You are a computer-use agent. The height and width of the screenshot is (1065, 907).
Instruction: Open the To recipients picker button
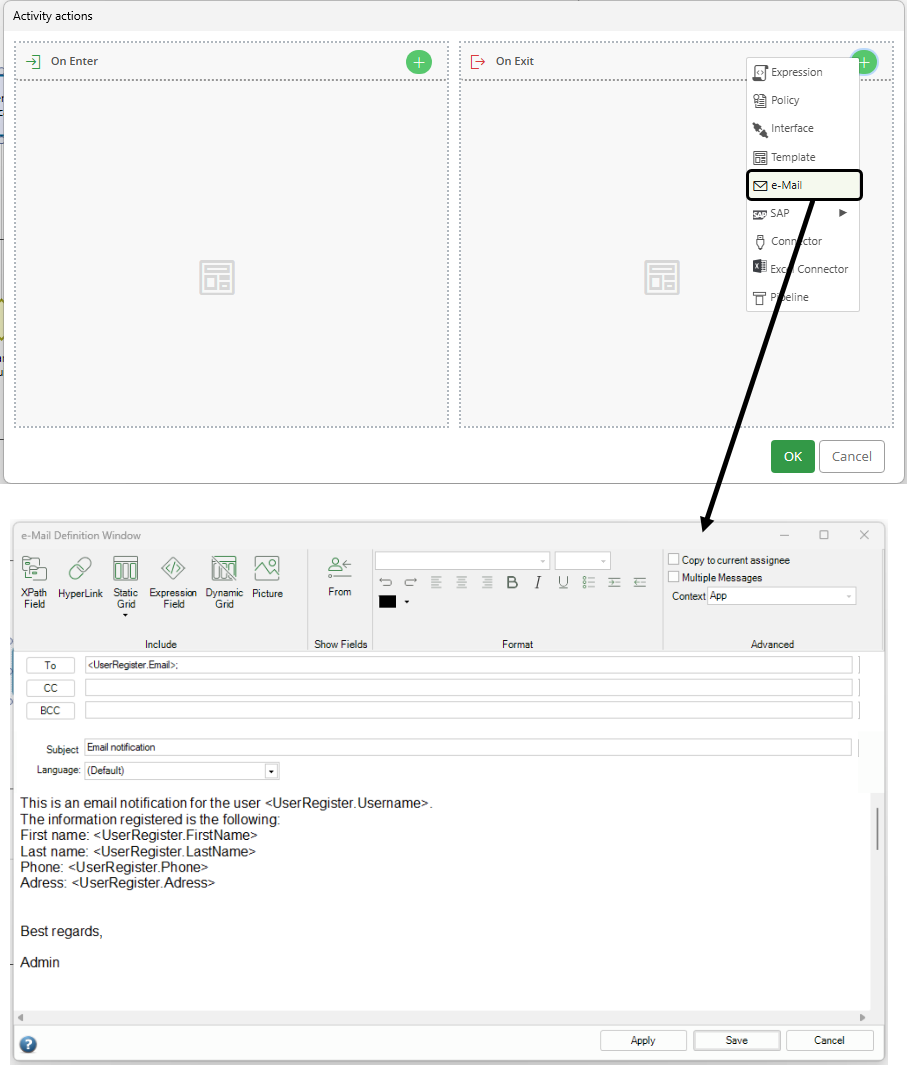(50, 666)
